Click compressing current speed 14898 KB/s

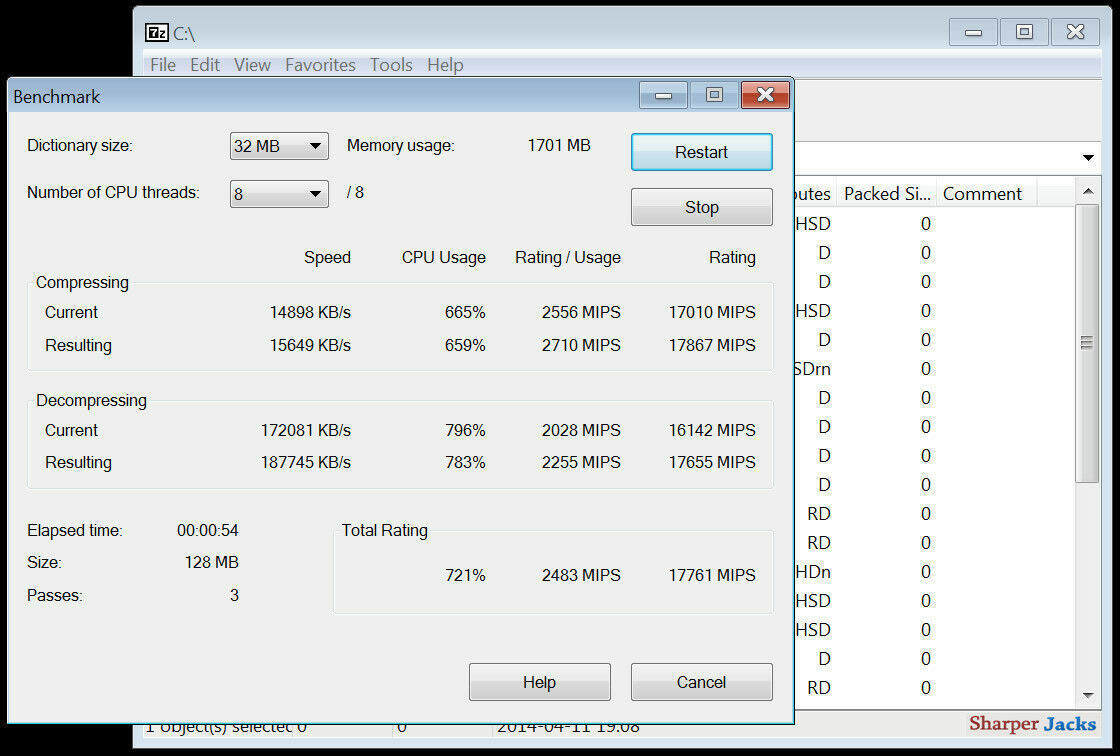tap(310, 312)
